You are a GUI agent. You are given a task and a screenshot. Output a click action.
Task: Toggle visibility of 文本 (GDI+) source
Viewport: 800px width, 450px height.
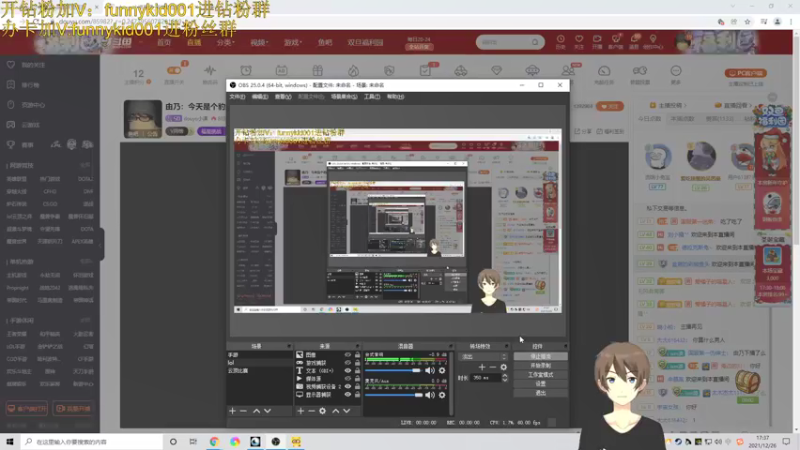(x=347, y=370)
